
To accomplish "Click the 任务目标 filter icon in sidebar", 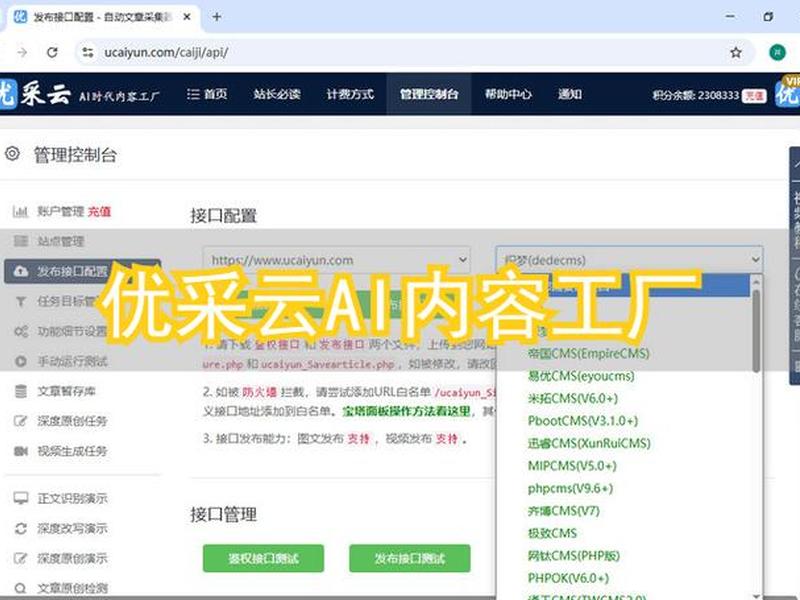I will click(x=20, y=302).
